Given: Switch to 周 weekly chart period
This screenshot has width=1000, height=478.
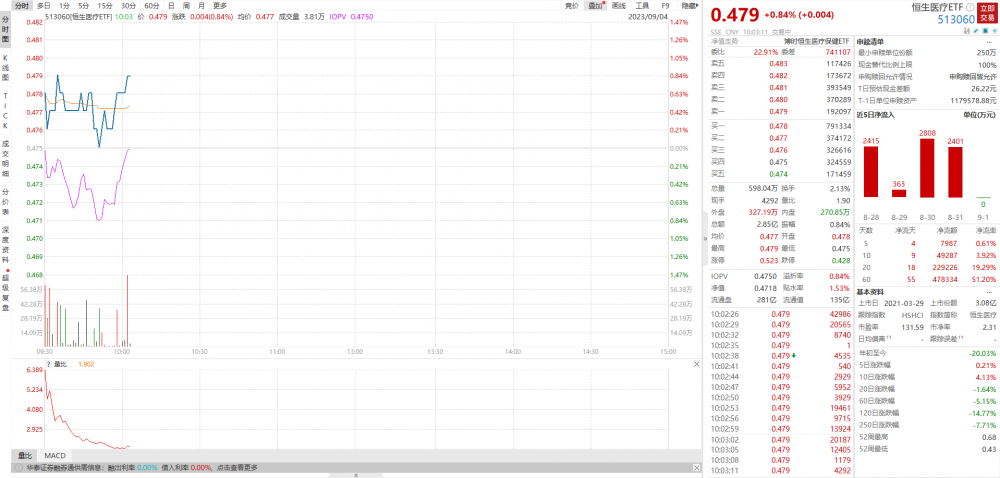Looking at the screenshot, I should 186,5.
